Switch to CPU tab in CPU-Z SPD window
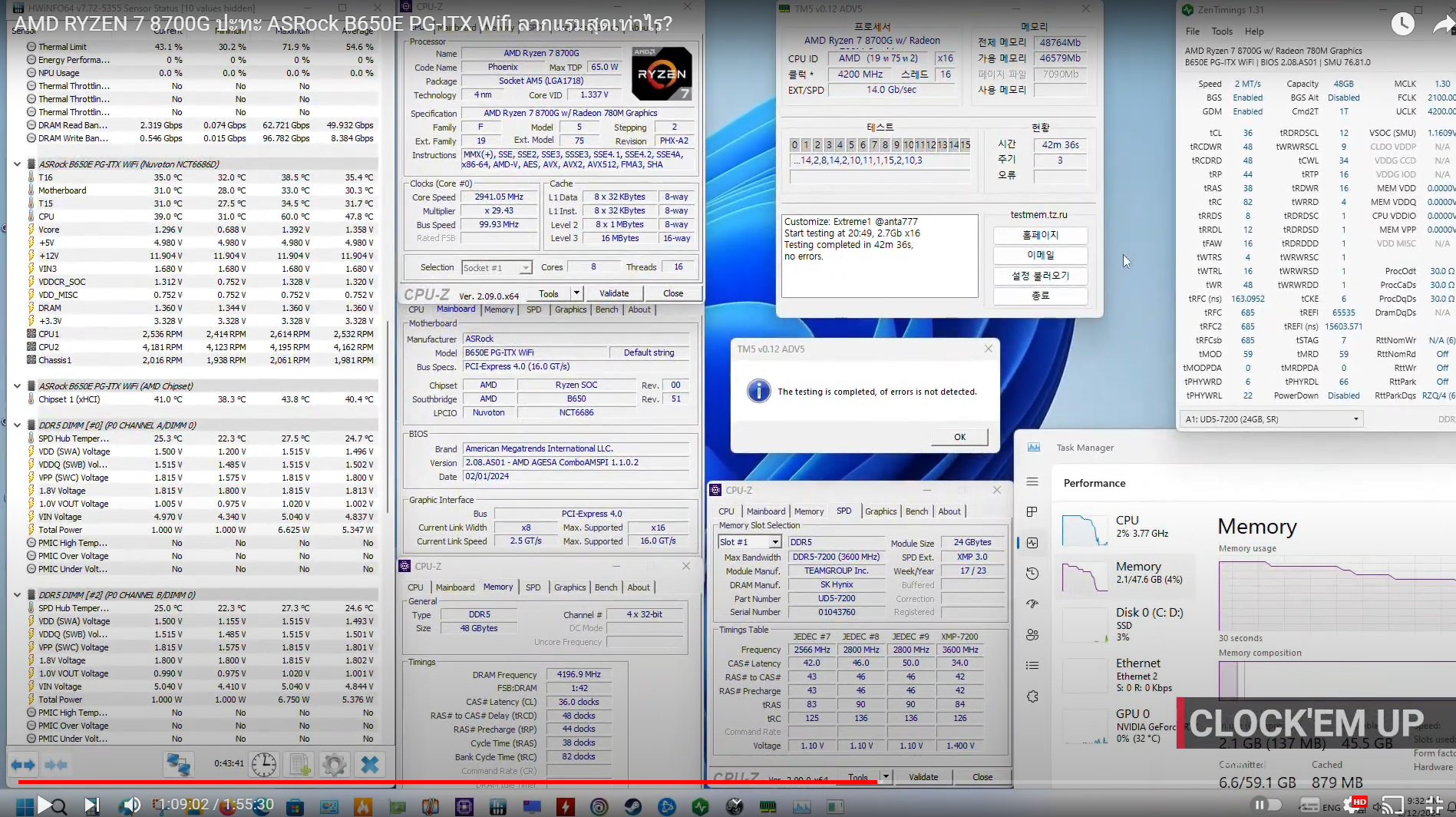Image resolution: width=1456 pixels, height=817 pixels. (726, 511)
